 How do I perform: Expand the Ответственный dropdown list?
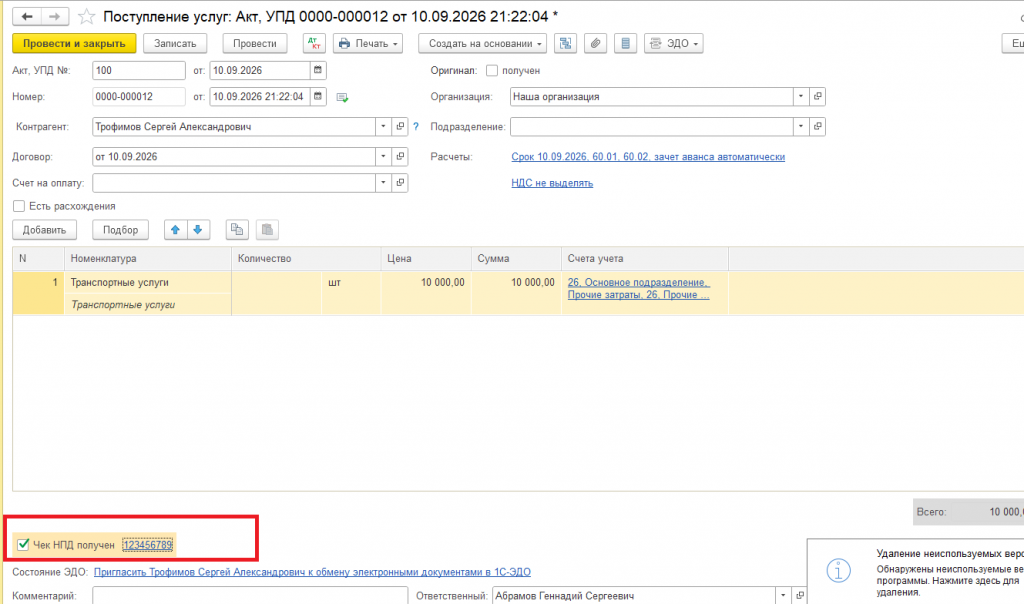point(783,596)
